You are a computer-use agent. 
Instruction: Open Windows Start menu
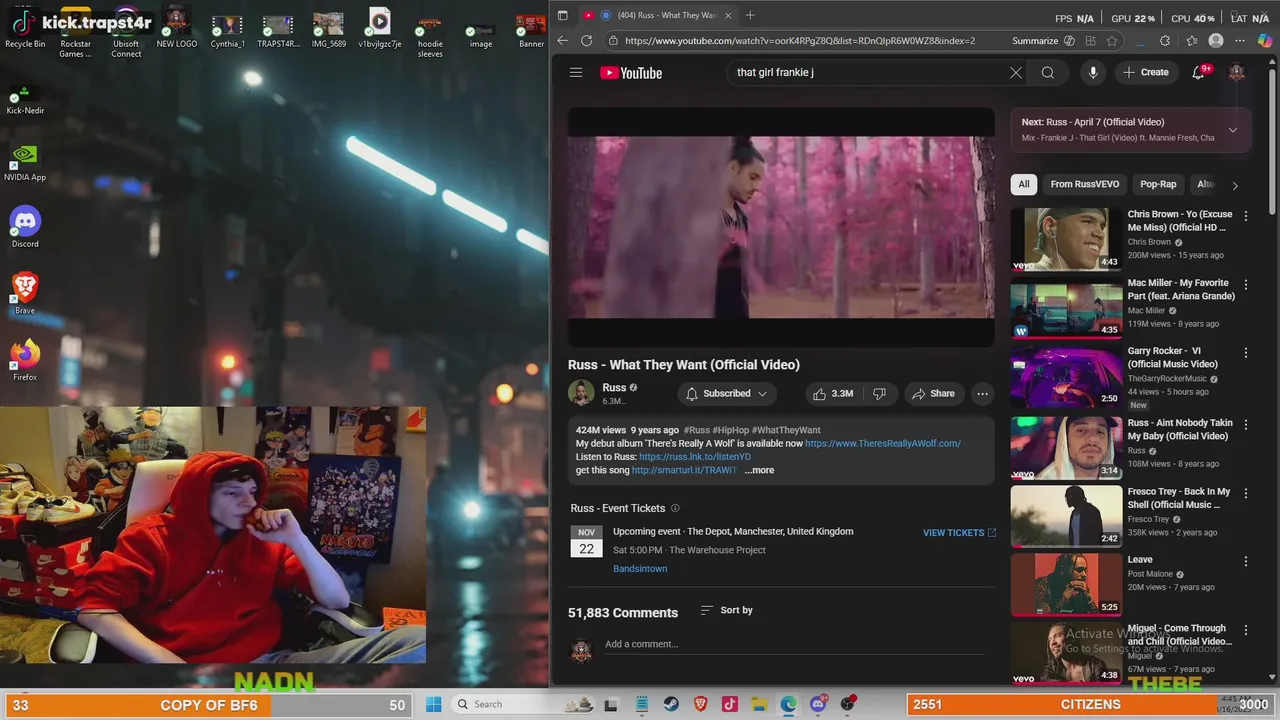click(x=433, y=704)
